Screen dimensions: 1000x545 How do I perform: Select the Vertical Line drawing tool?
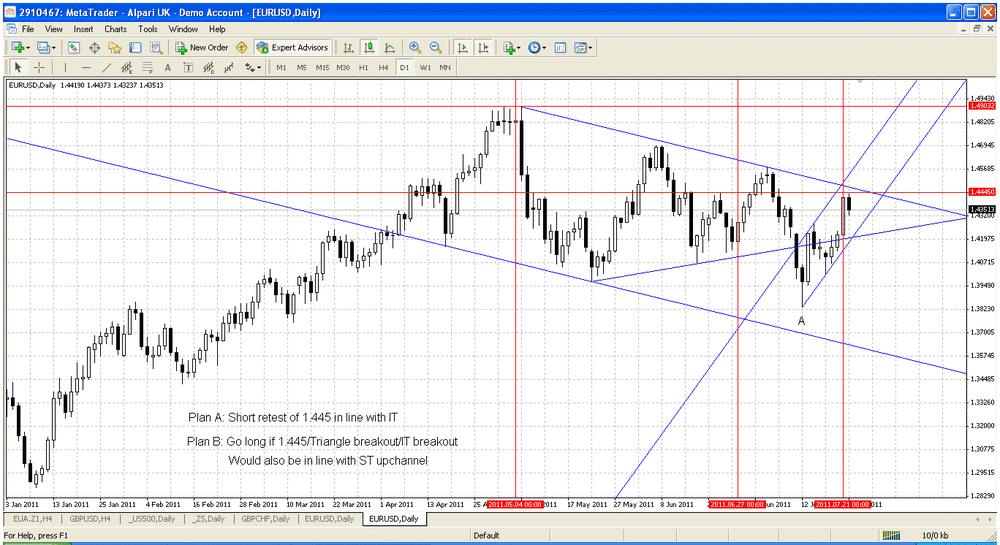pyautogui.click(x=65, y=67)
